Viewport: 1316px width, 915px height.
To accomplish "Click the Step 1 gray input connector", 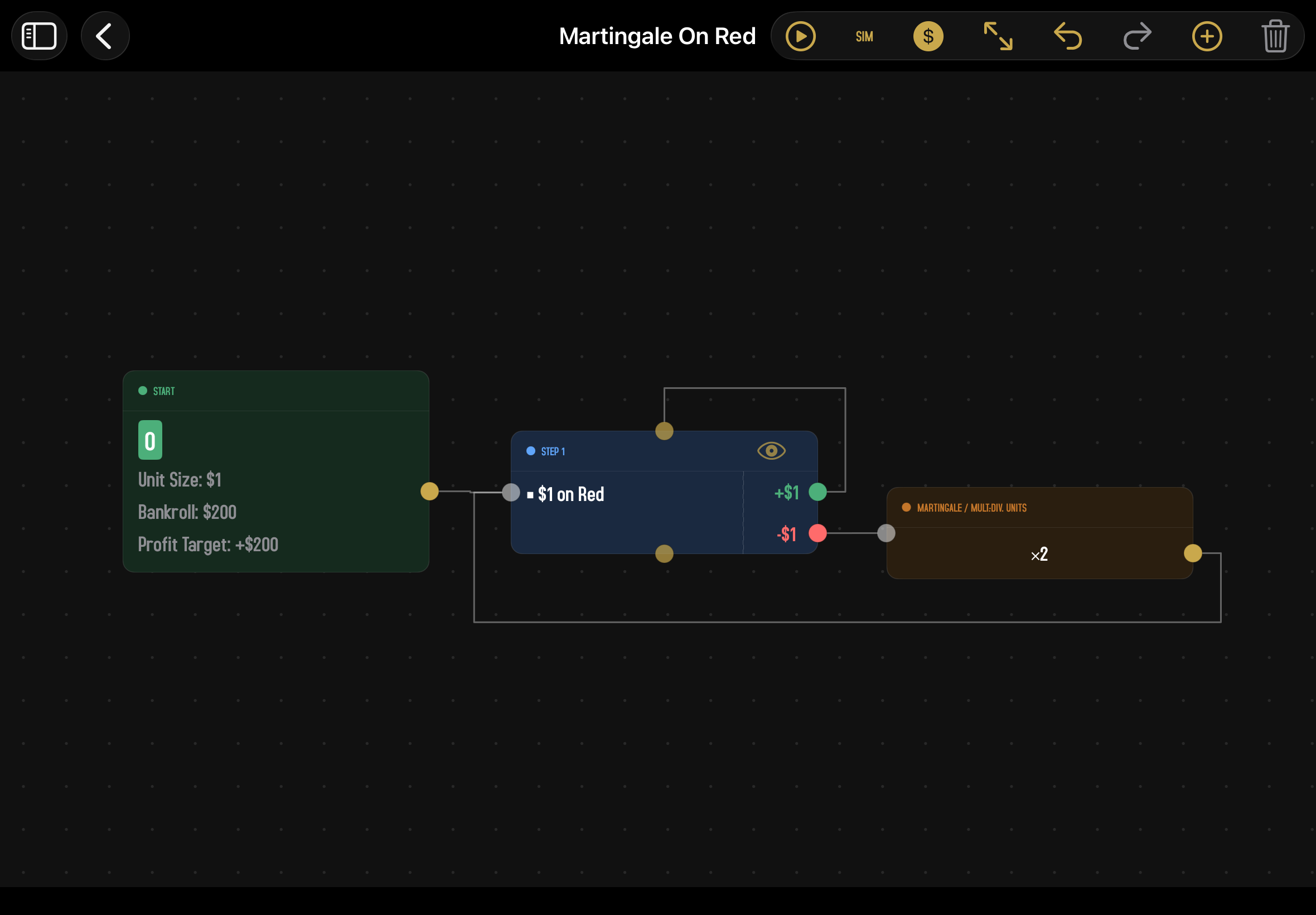I will (x=511, y=493).
